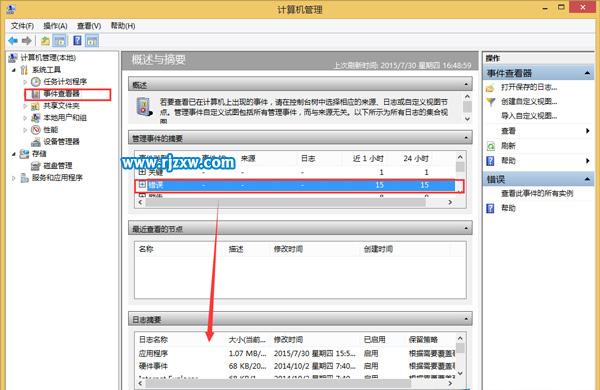Select 存储 in the tree
Screen dimensions: 600x390
coord(39,154)
